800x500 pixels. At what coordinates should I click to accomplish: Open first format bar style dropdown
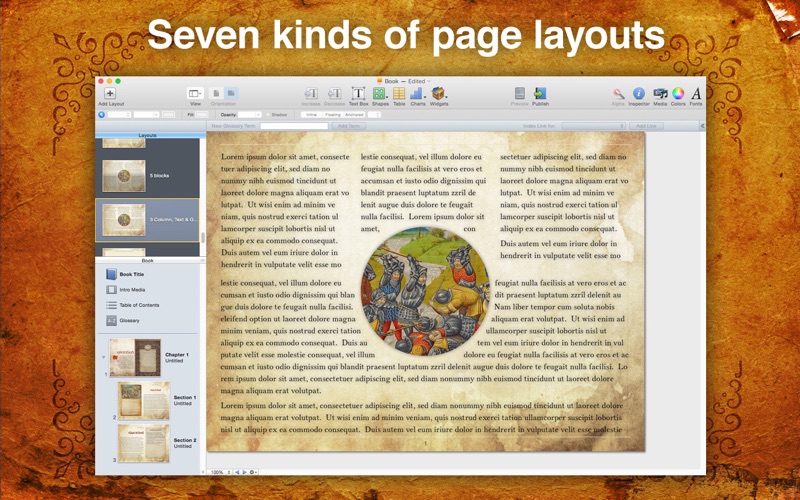119,115
